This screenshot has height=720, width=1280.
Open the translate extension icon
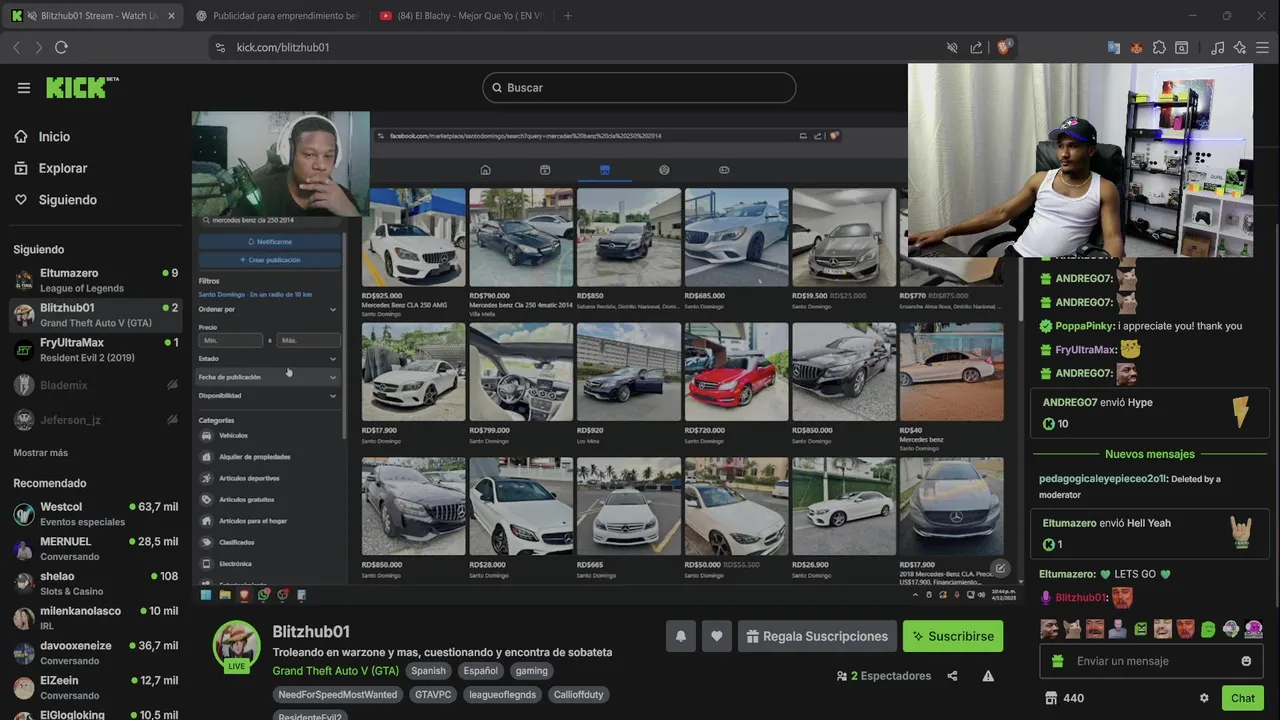pos(1113,47)
